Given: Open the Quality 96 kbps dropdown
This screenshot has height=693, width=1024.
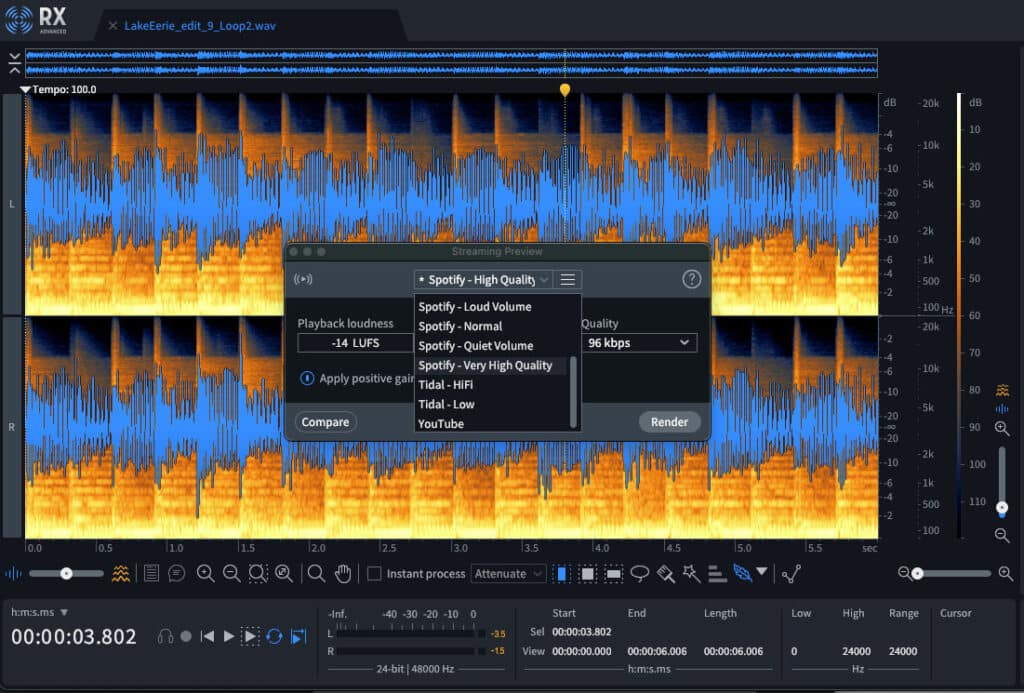Looking at the screenshot, I should [639, 343].
